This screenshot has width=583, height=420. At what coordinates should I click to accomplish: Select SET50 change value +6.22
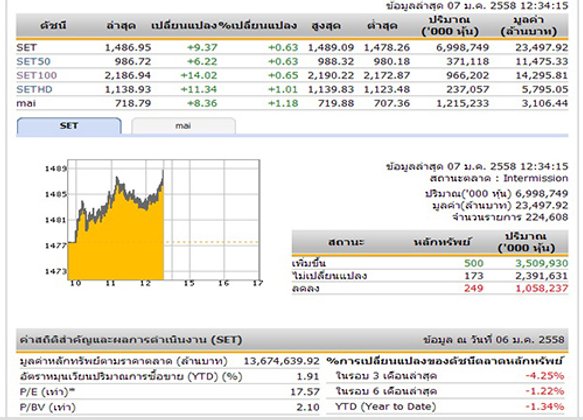click(202, 61)
